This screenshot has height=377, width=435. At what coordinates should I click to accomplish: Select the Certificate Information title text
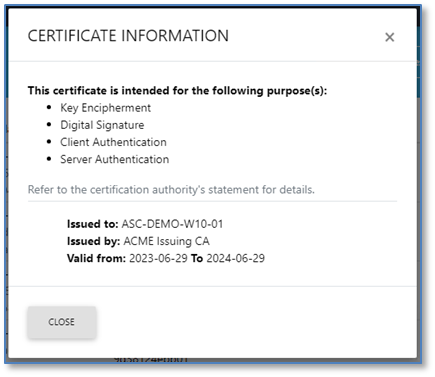pos(128,36)
